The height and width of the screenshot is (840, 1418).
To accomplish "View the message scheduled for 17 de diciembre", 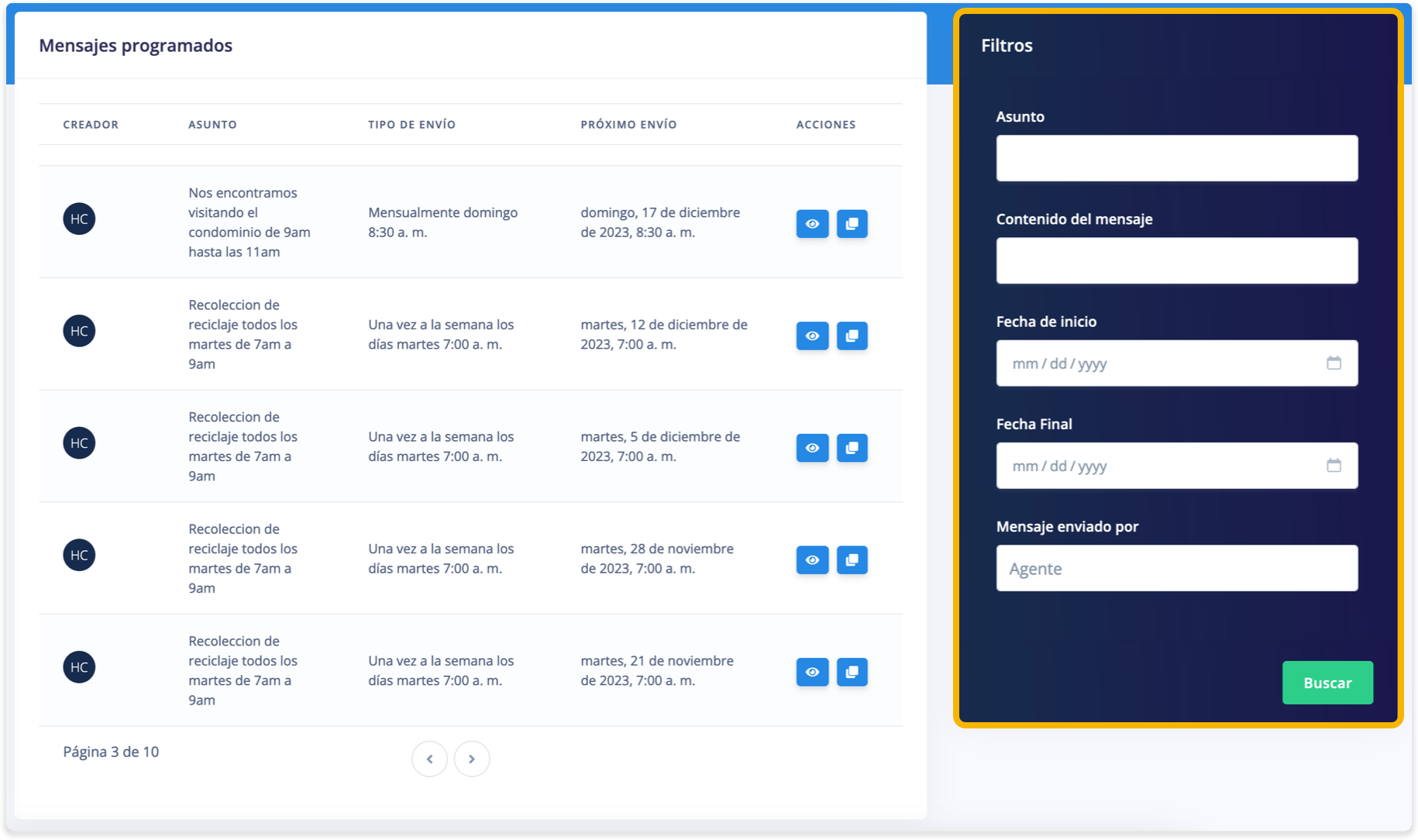I will click(812, 224).
